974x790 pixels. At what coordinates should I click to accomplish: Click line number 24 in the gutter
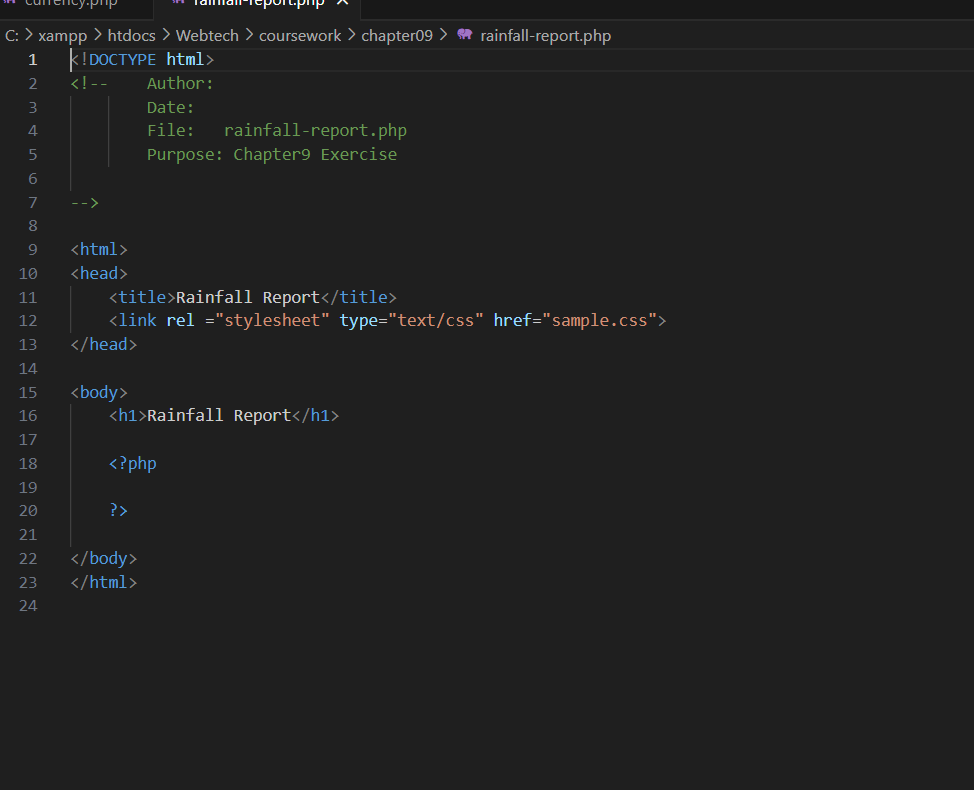(x=27, y=605)
